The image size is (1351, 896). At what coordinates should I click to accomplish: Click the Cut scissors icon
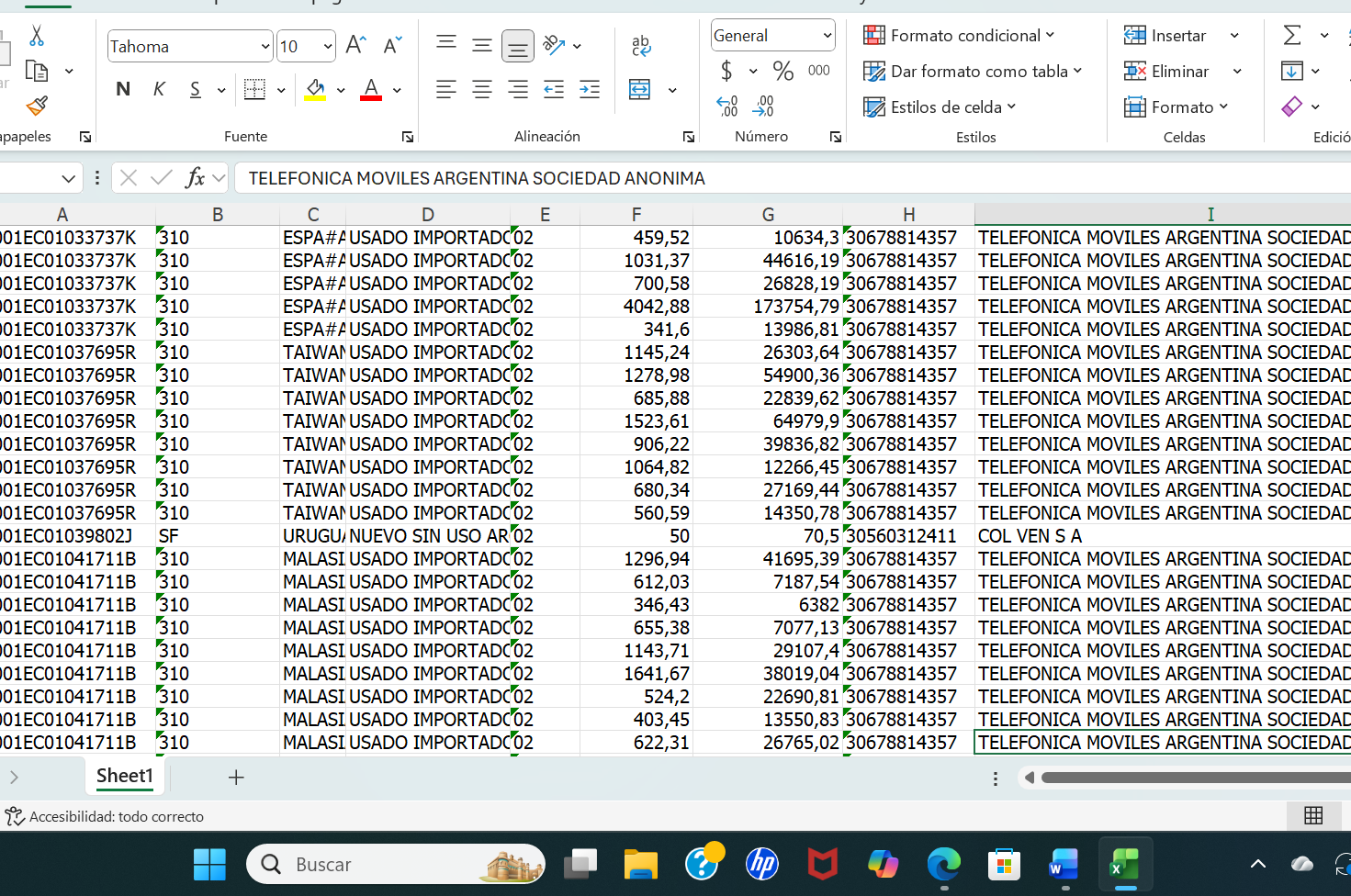click(37, 36)
